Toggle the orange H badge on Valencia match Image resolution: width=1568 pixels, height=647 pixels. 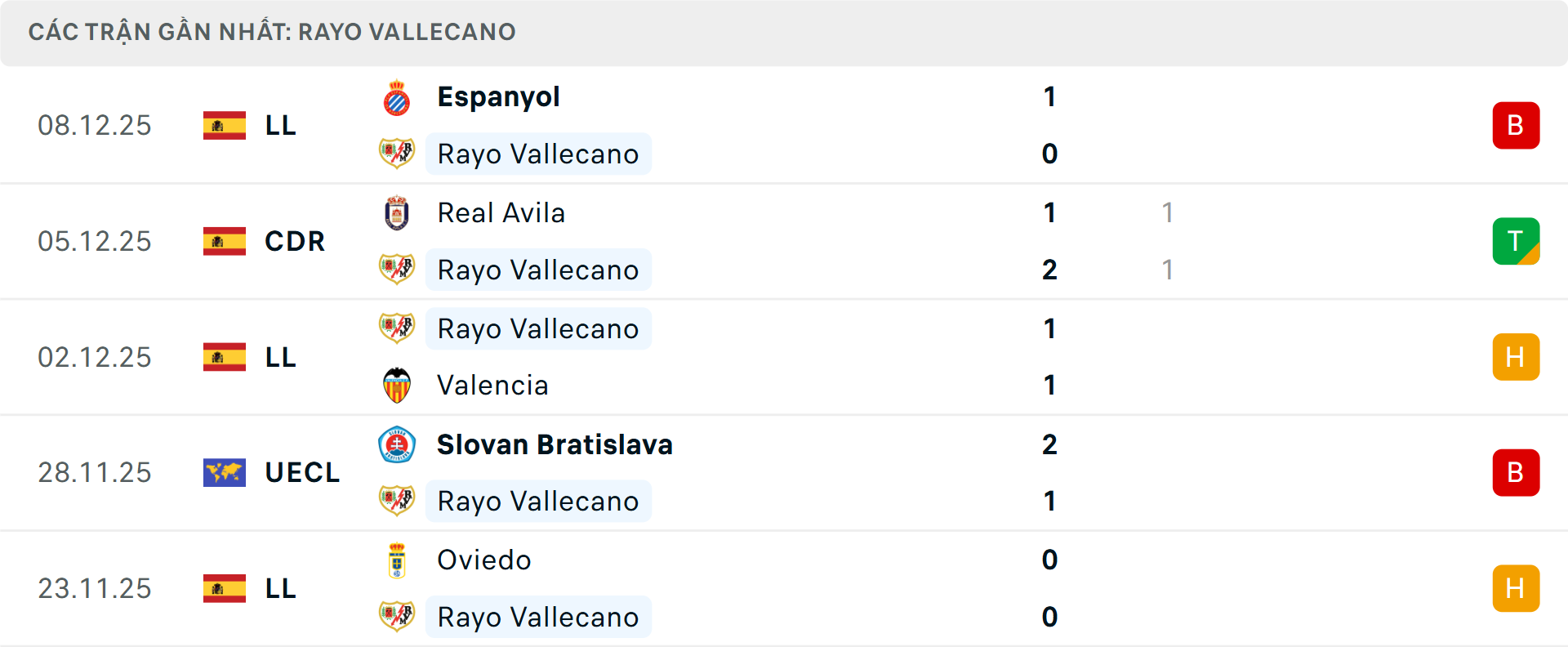click(x=1517, y=357)
